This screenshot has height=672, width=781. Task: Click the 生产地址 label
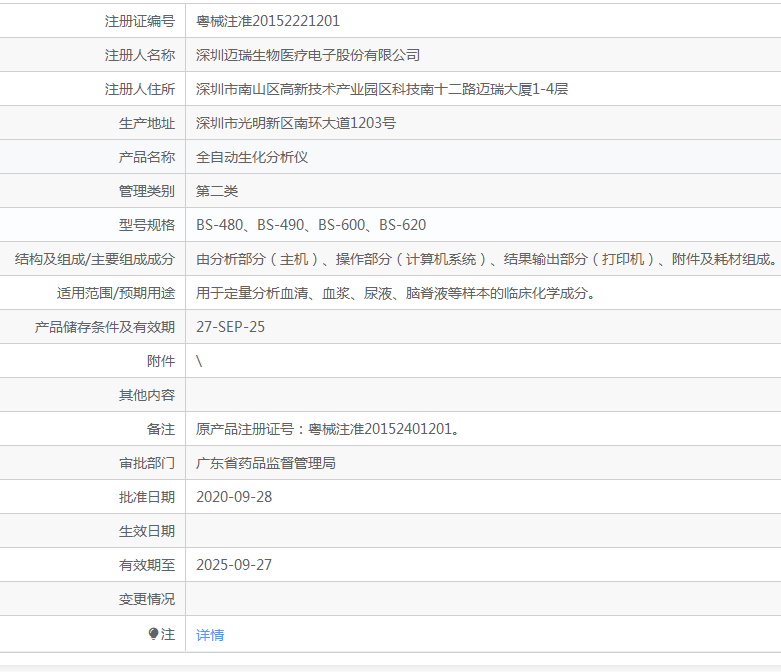coord(147,123)
